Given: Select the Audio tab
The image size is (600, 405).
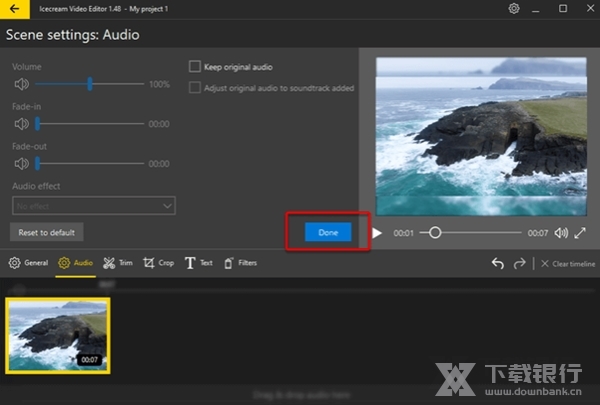Looking at the screenshot, I should [x=75, y=263].
